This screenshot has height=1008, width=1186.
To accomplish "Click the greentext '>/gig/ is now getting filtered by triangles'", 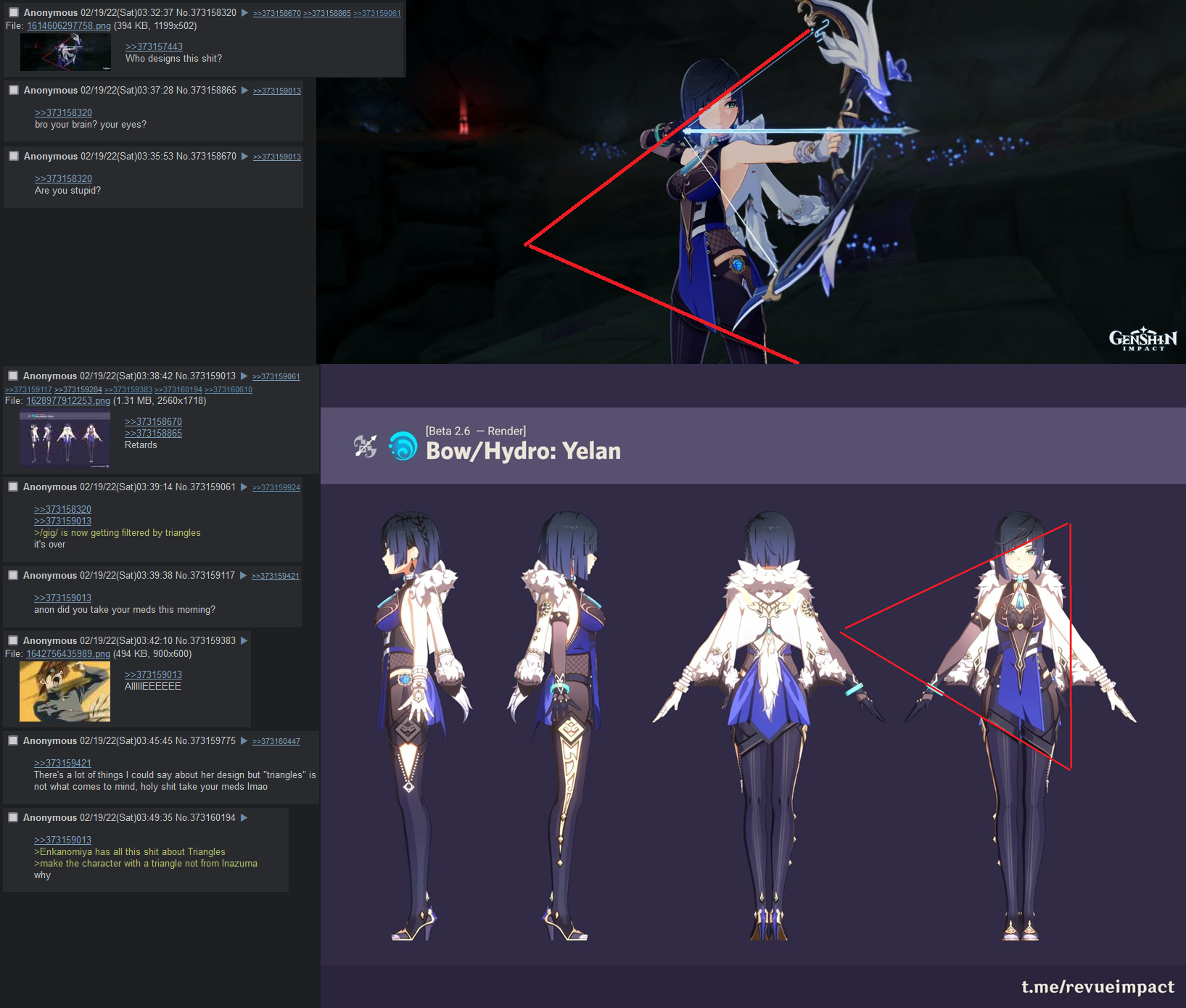I will pyautogui.click(x=118, y=533).
